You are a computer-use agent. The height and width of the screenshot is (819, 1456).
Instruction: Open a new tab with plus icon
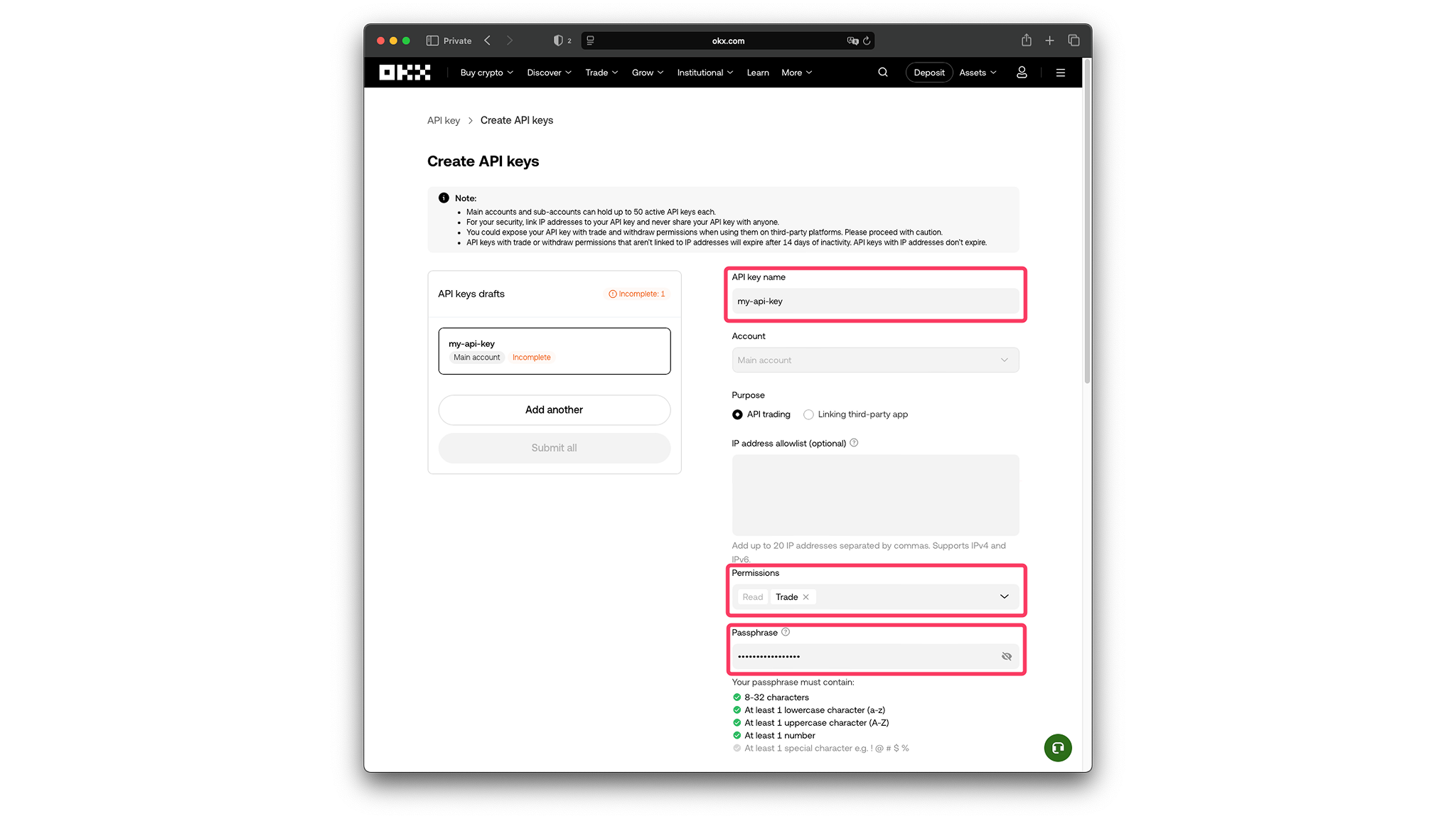[1049, 41]
